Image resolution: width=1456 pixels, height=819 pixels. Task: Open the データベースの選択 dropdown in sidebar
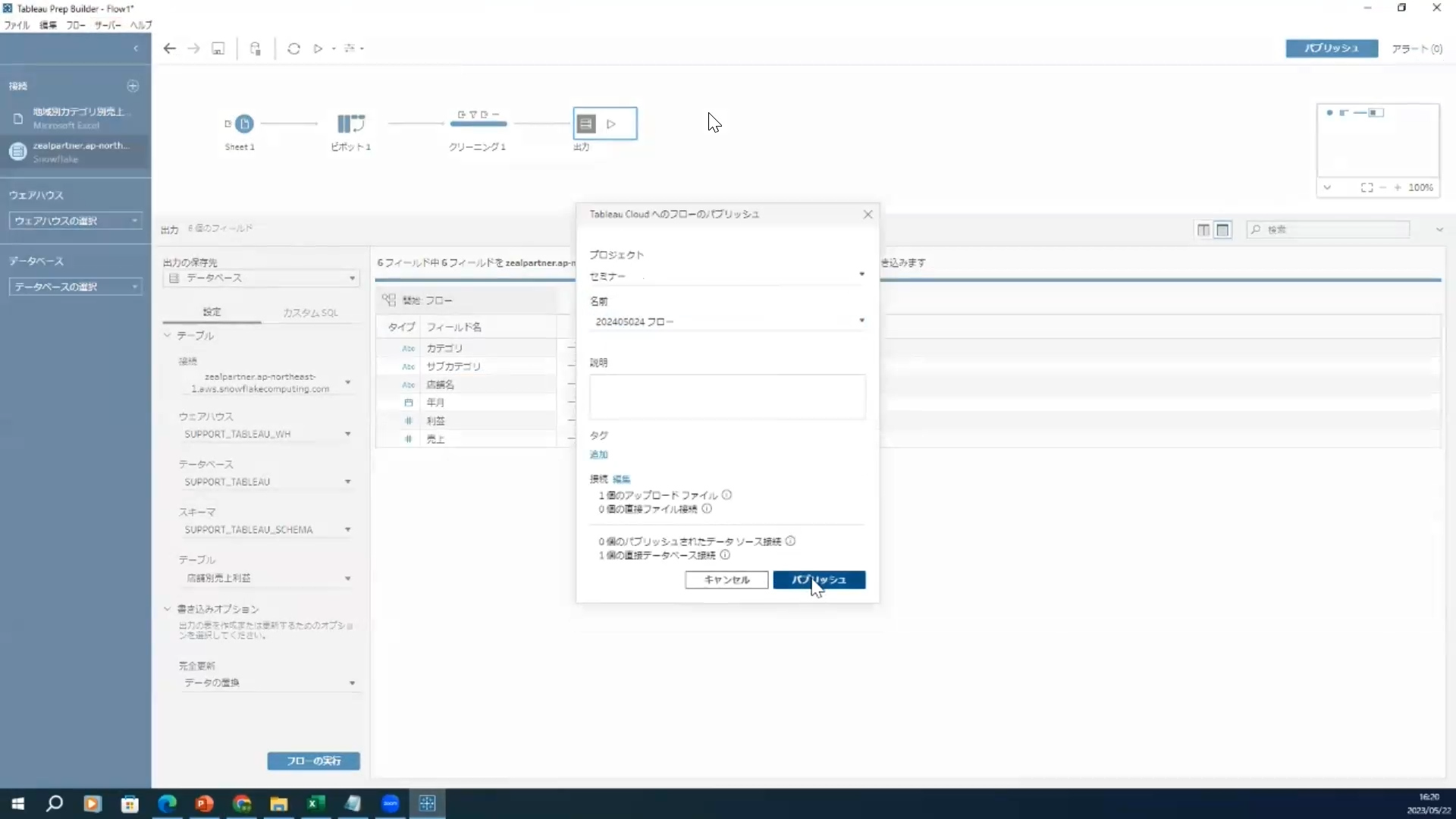(x=75, y=287)
